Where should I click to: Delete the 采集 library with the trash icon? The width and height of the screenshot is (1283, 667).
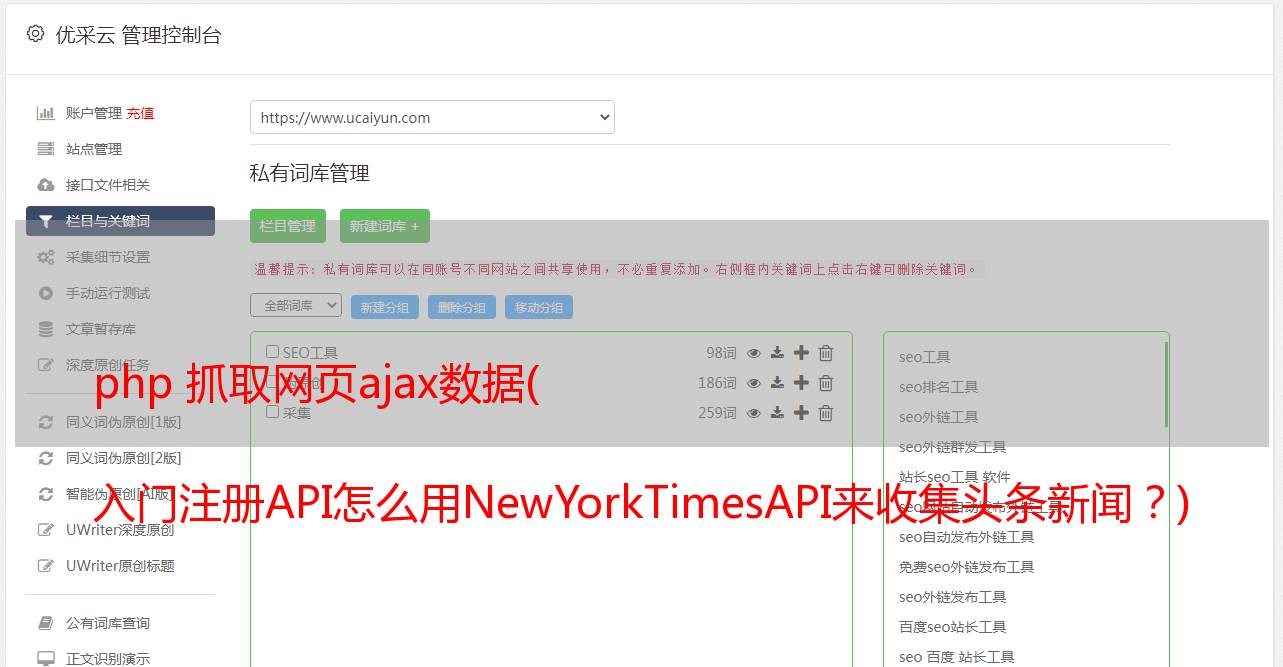click(x=826, y=413)
